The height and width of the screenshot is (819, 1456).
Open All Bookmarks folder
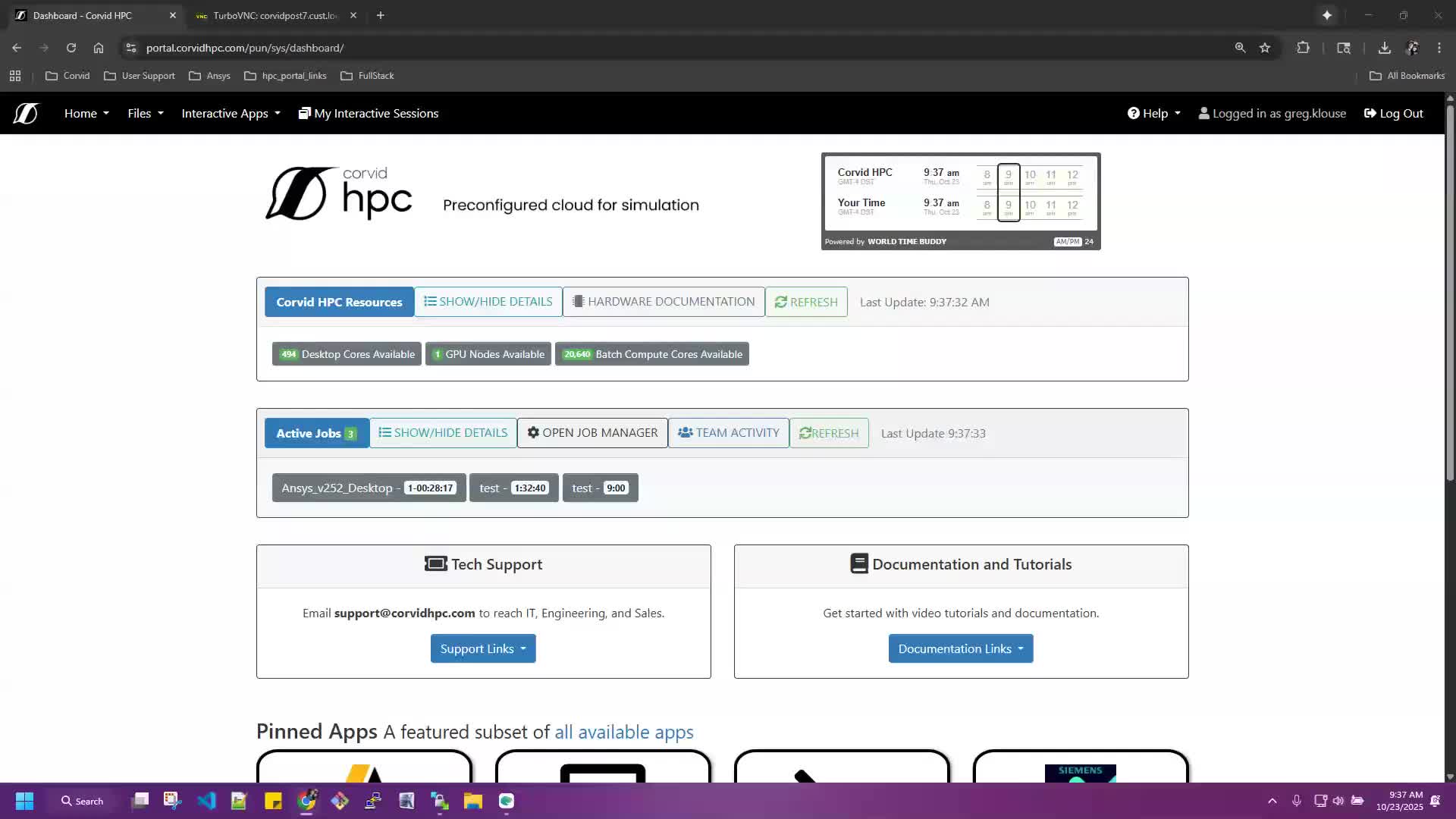tap(1407, 76)
